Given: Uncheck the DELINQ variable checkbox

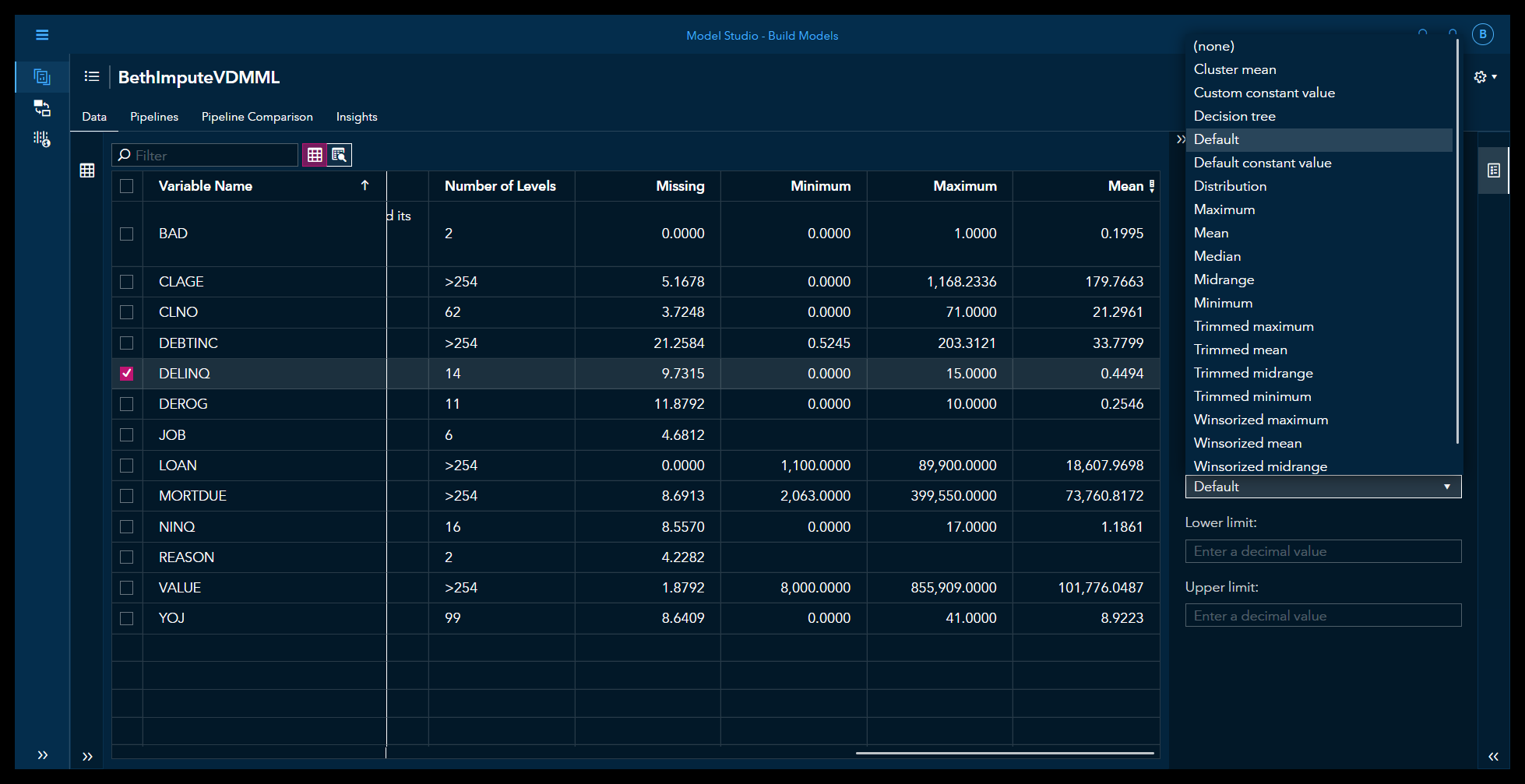Looking at the screenshot, I should coord(127,373).
